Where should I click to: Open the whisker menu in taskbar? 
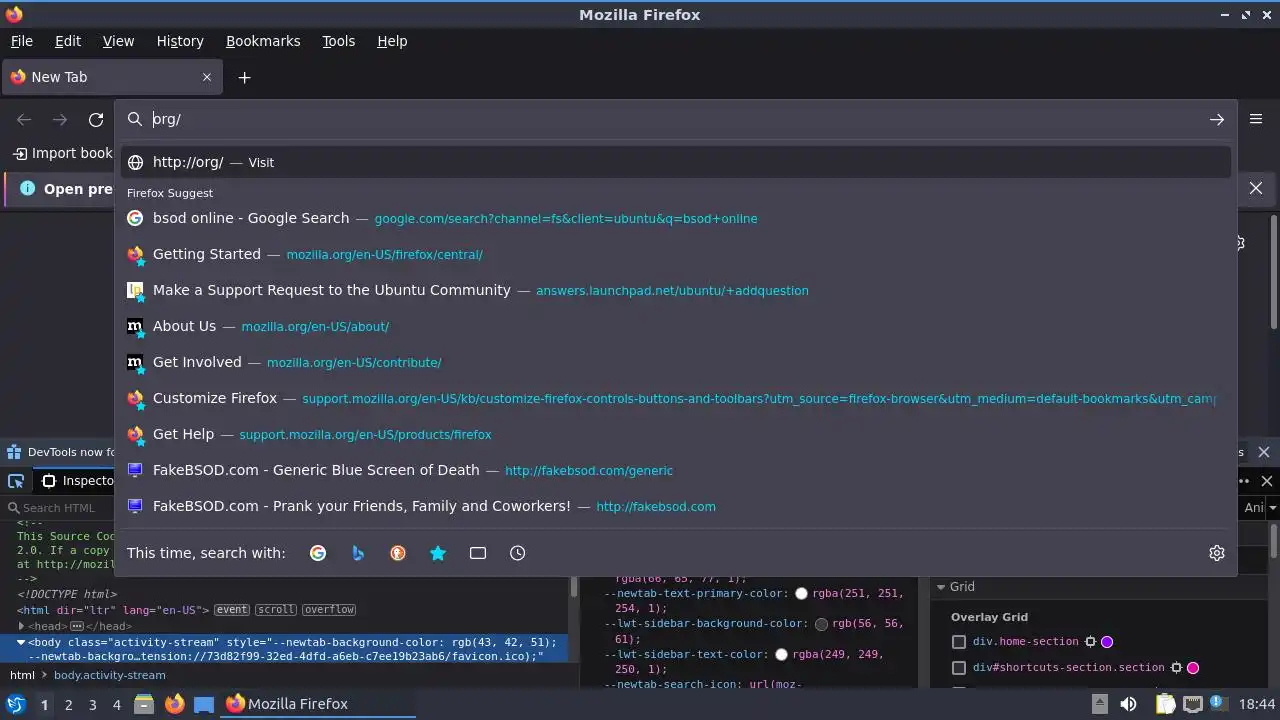[x=15, y=704]
